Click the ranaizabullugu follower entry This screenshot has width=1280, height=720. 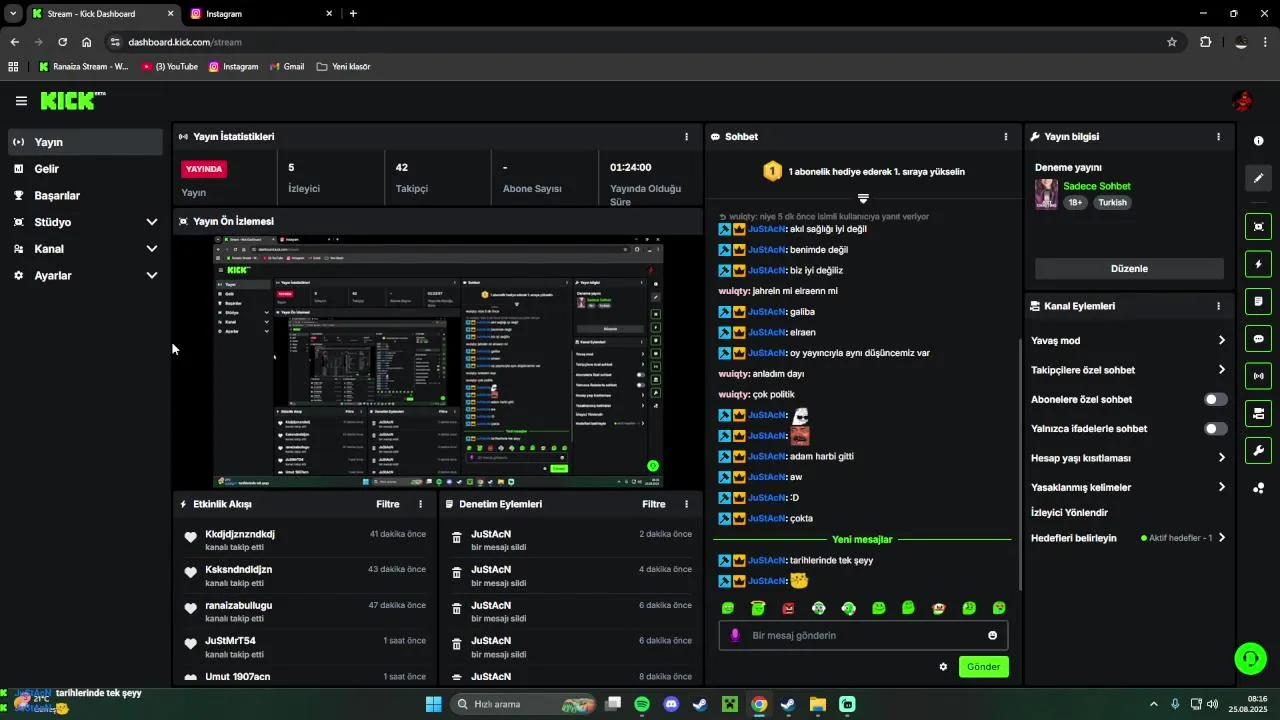click(x=239, y=606)
